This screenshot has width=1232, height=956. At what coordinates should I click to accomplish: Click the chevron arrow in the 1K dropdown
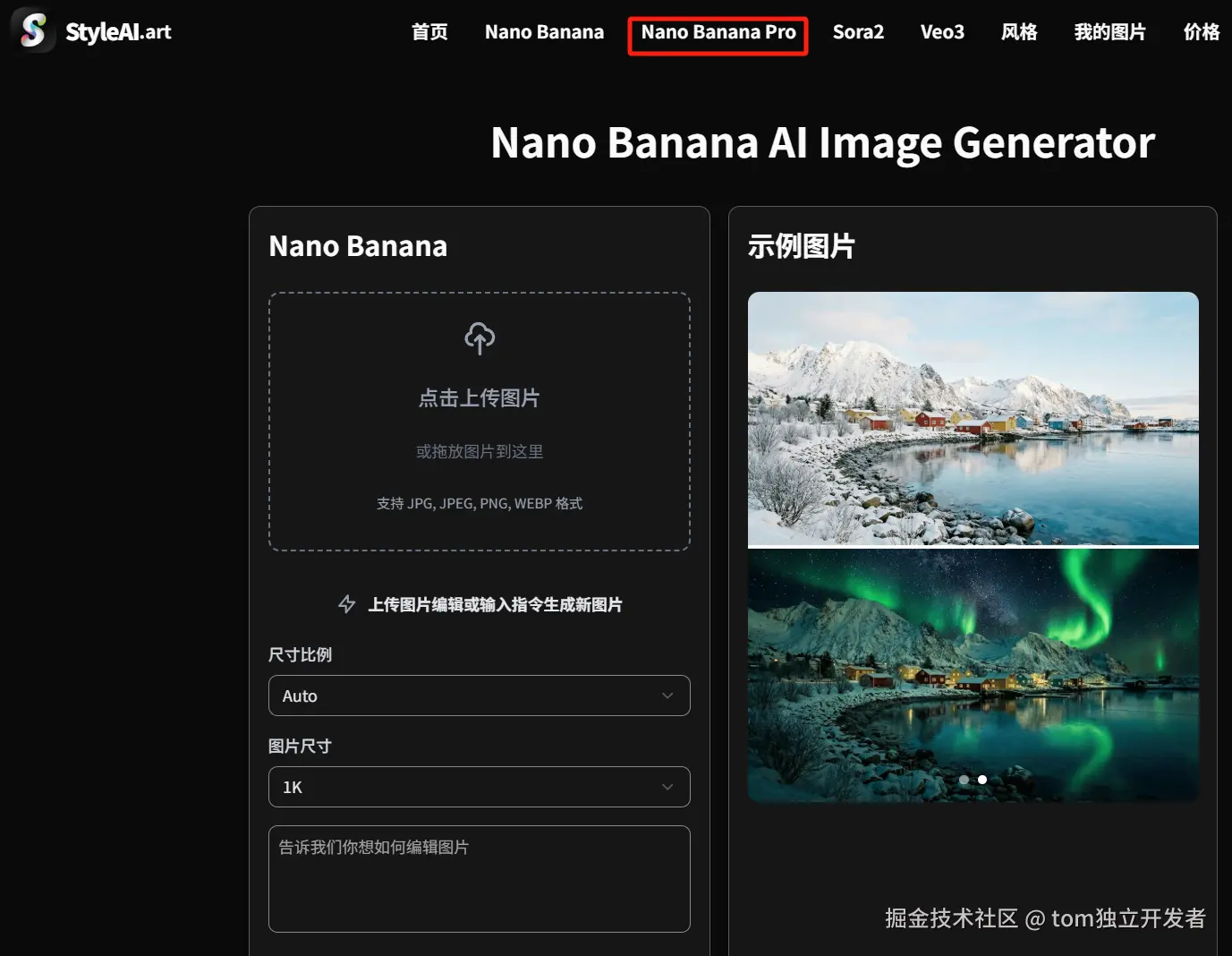pos(667,787)
